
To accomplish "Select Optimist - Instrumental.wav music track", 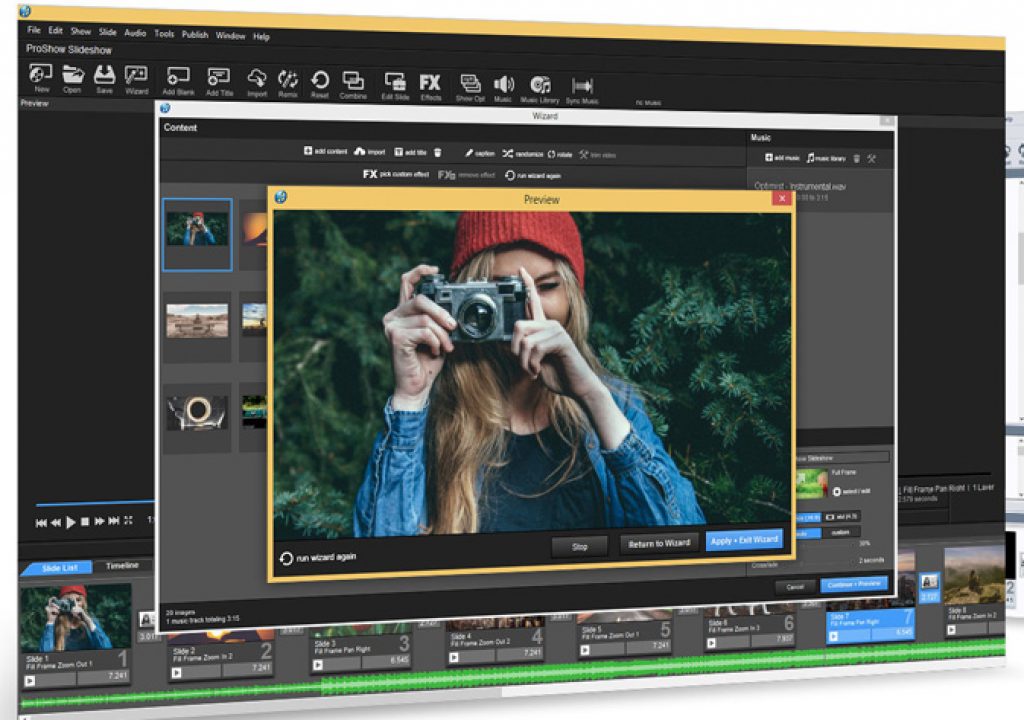I will click(x=800, y=186).
